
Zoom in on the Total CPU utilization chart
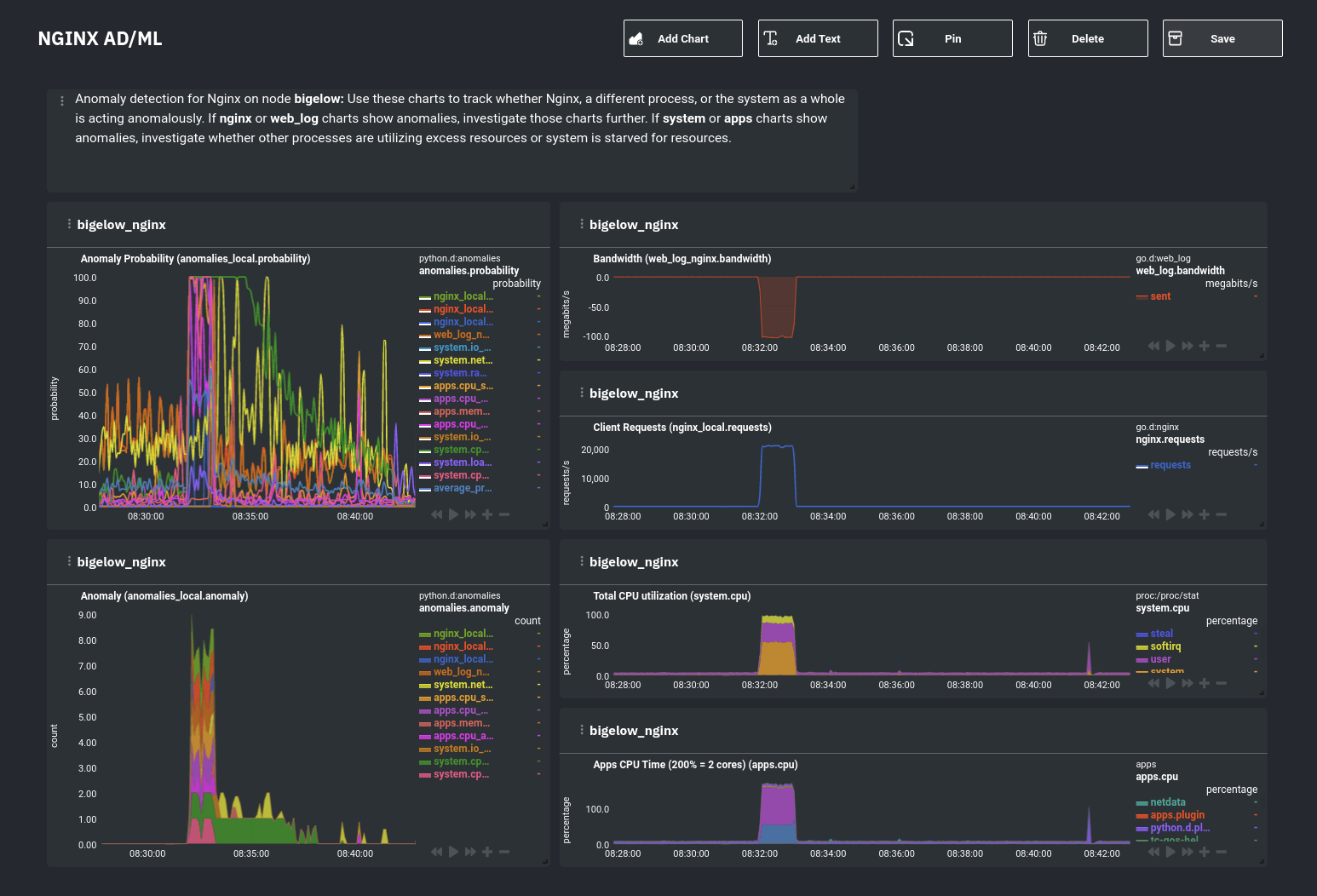click(1205, 683)
